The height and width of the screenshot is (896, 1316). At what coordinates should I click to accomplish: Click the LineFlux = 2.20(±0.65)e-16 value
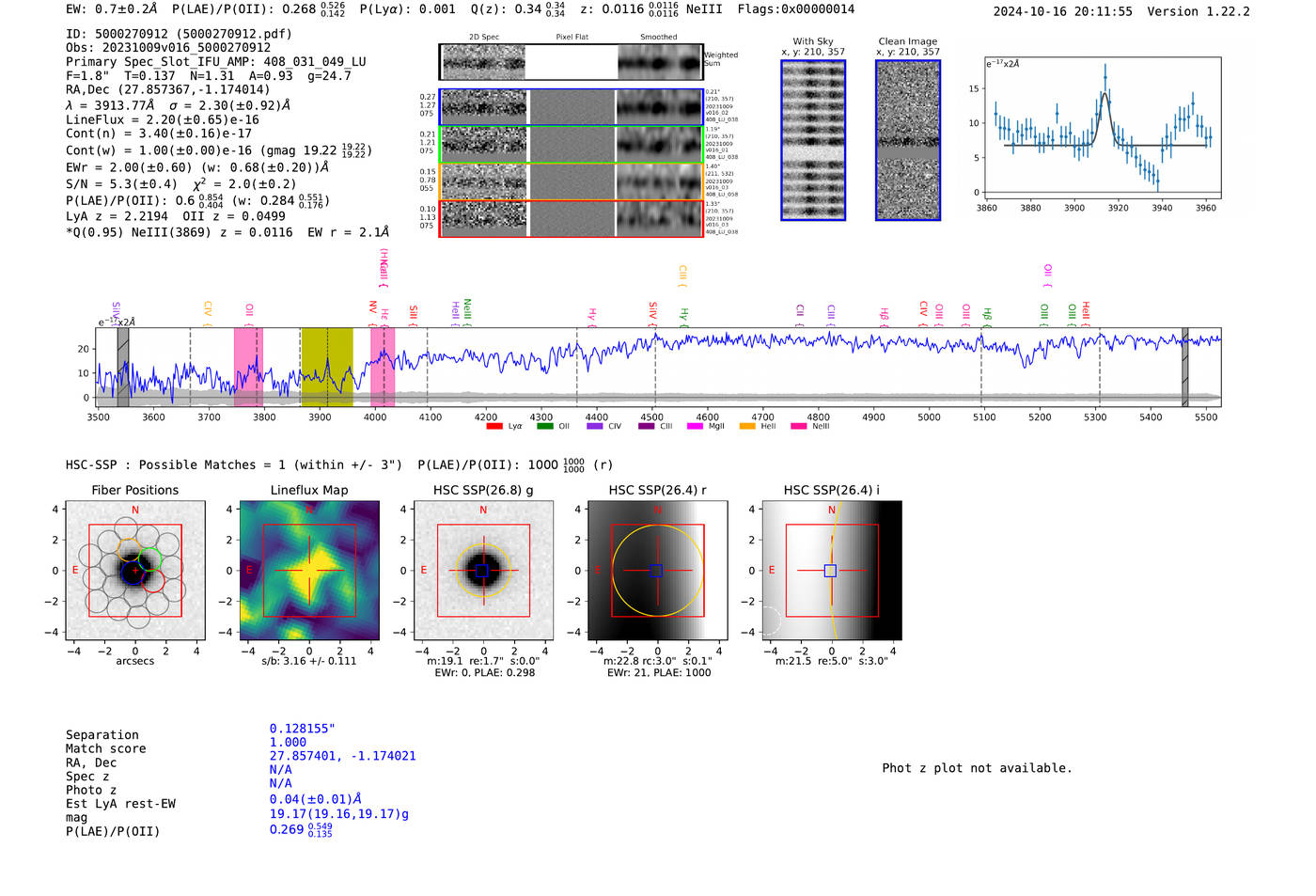(163, 120)
